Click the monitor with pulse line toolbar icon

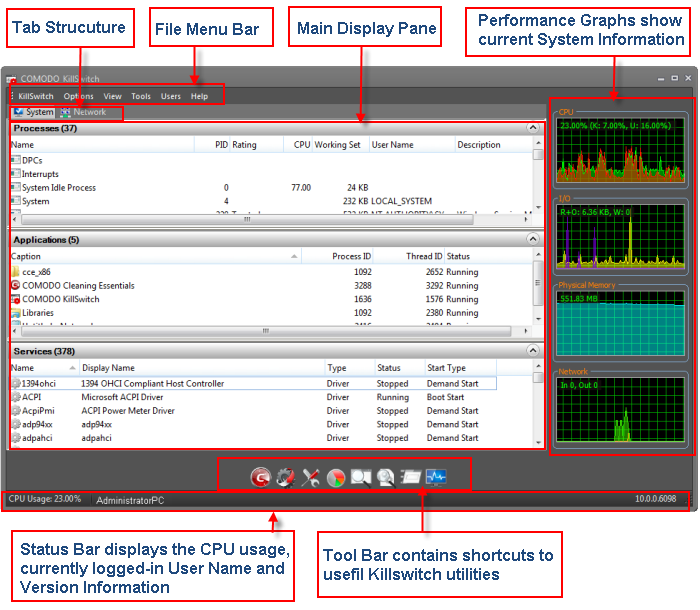[x=436, y=477]
